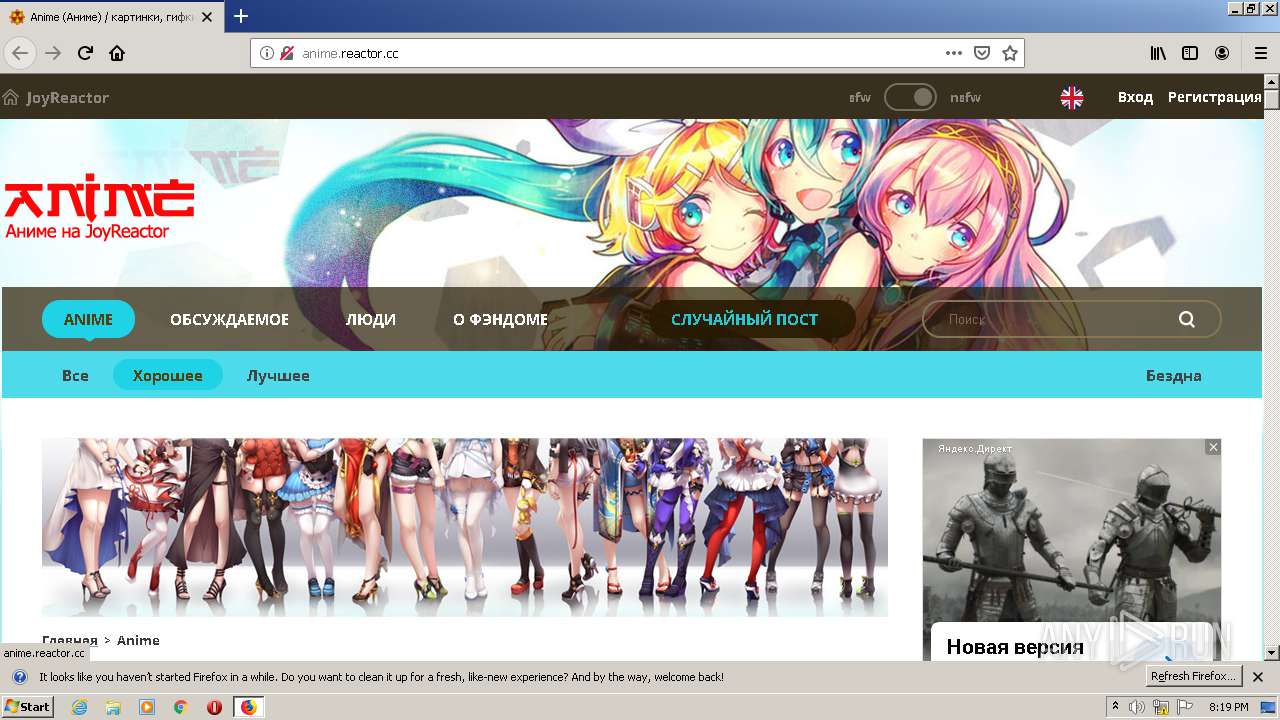
Task: Click the browser forward arrow
Action: click(x=53, y=53)
